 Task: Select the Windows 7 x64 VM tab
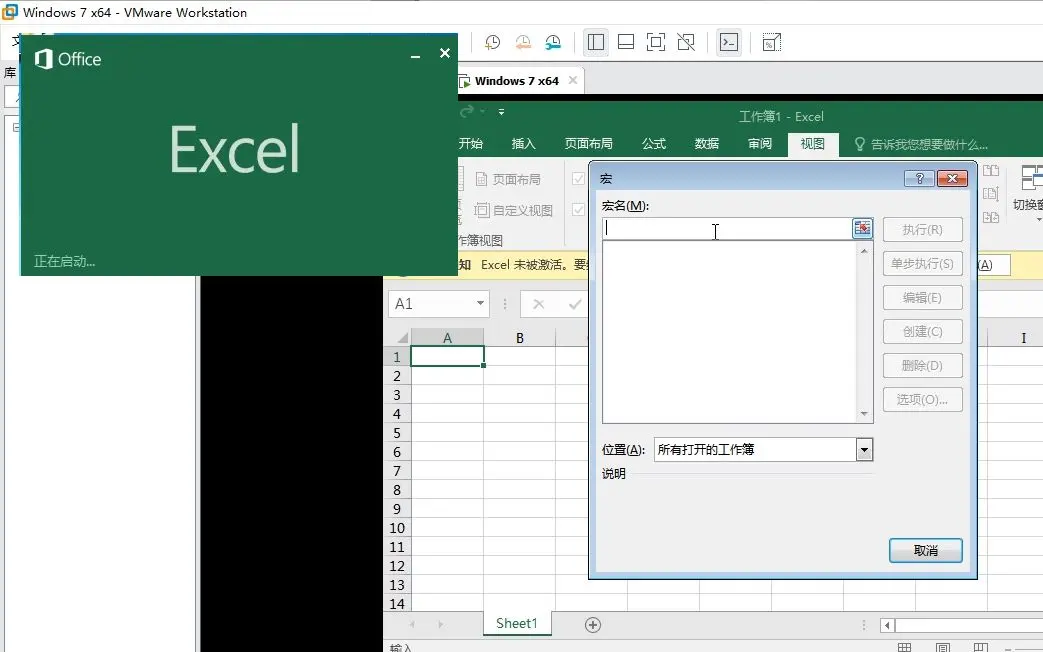[516, 81]
